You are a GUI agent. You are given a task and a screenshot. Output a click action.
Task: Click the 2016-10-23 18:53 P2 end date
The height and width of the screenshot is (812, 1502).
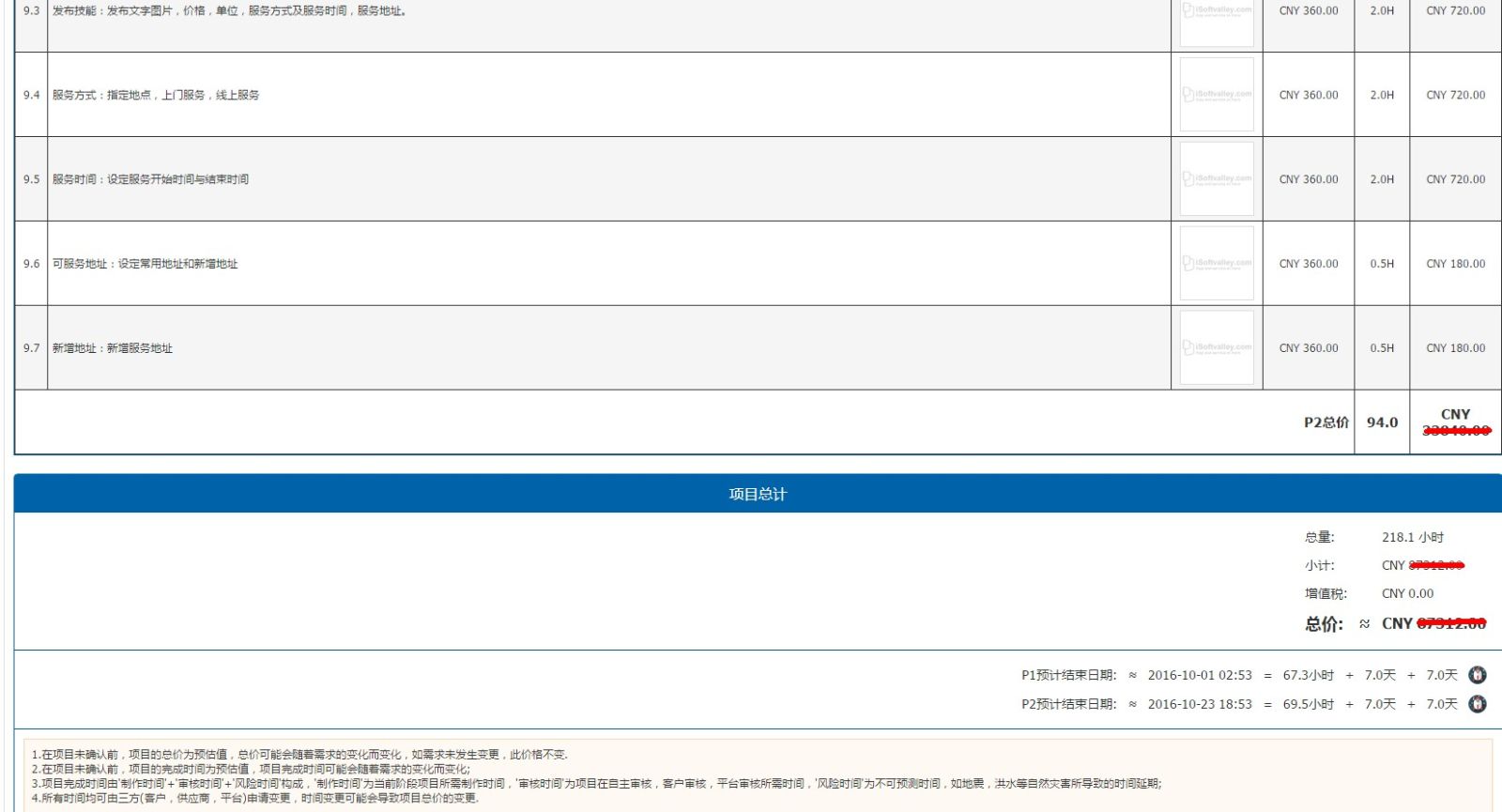[x=1199, y=704]
